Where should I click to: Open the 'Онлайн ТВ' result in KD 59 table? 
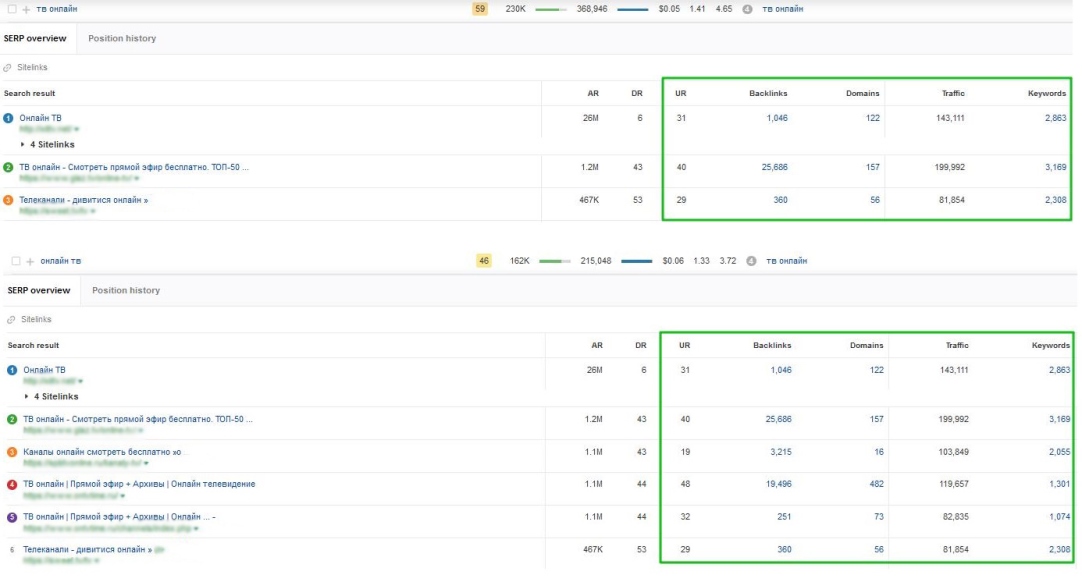pos(40,118)
